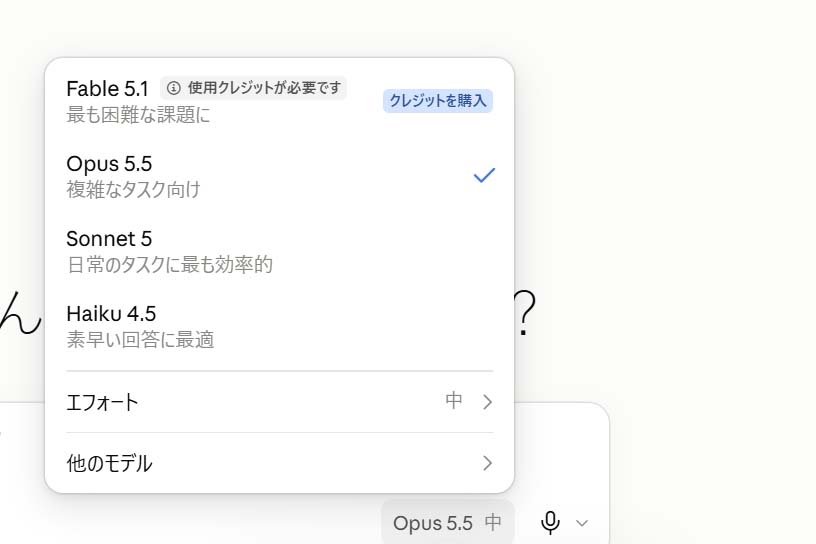
Task: Click the クレジットを購入 button
Action: 438,100
